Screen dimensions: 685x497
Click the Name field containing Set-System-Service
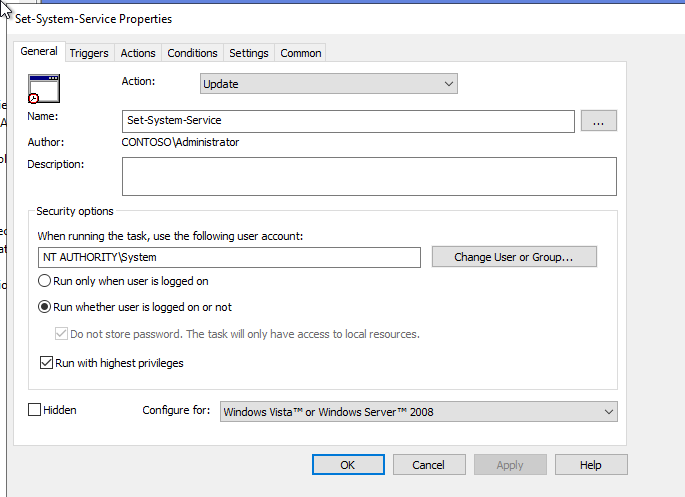point(347,121)
